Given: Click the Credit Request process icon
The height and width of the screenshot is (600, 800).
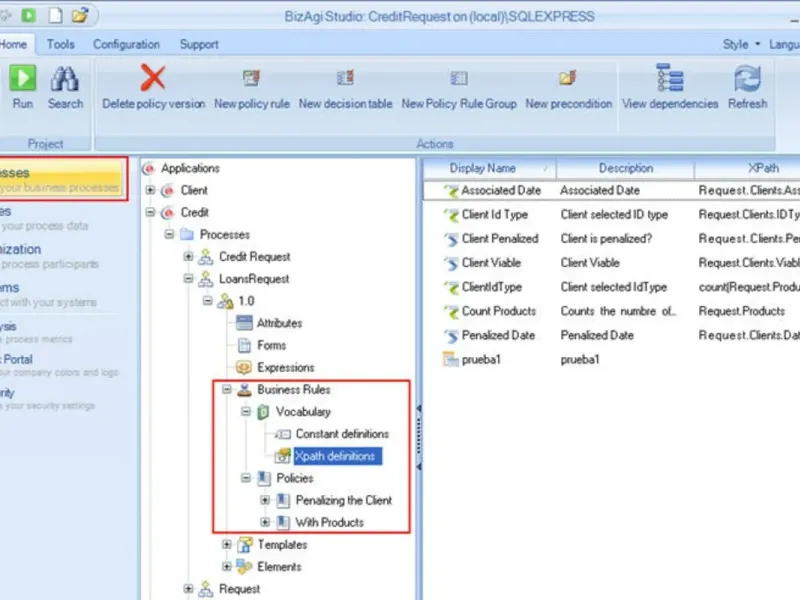Looking at the screenshot, I should [206, 257].
